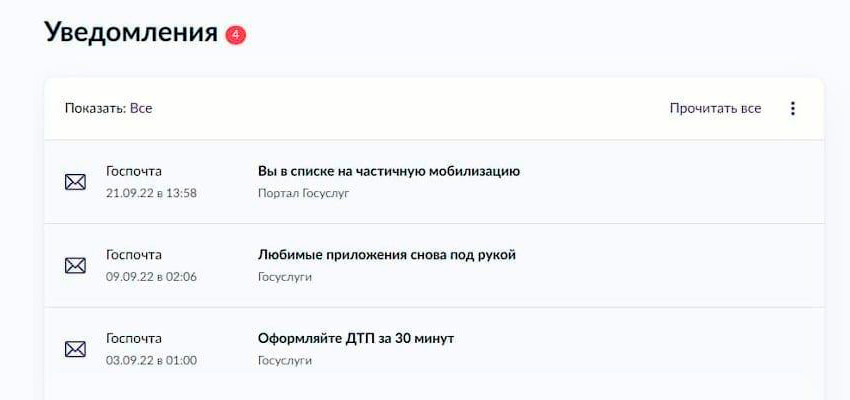
Task: Click the envelope icon for the 09.09.22 message
Action: coord(75,265)
